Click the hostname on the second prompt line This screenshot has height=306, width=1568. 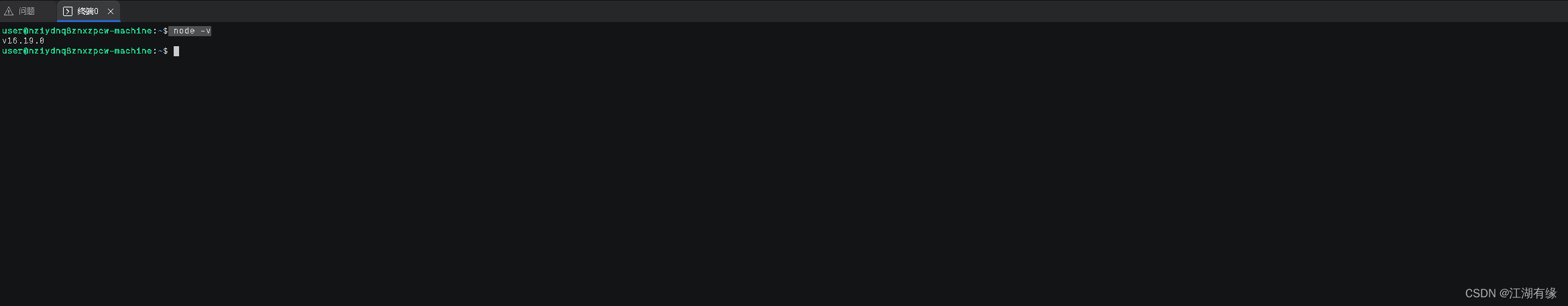pos(91,51)
